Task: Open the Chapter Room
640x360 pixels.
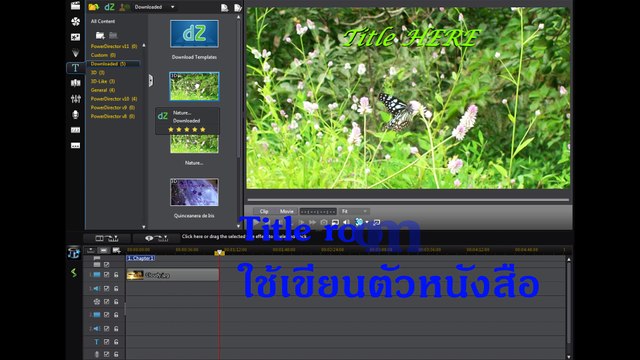Action: pyautogui.click(x=76, y=130)
